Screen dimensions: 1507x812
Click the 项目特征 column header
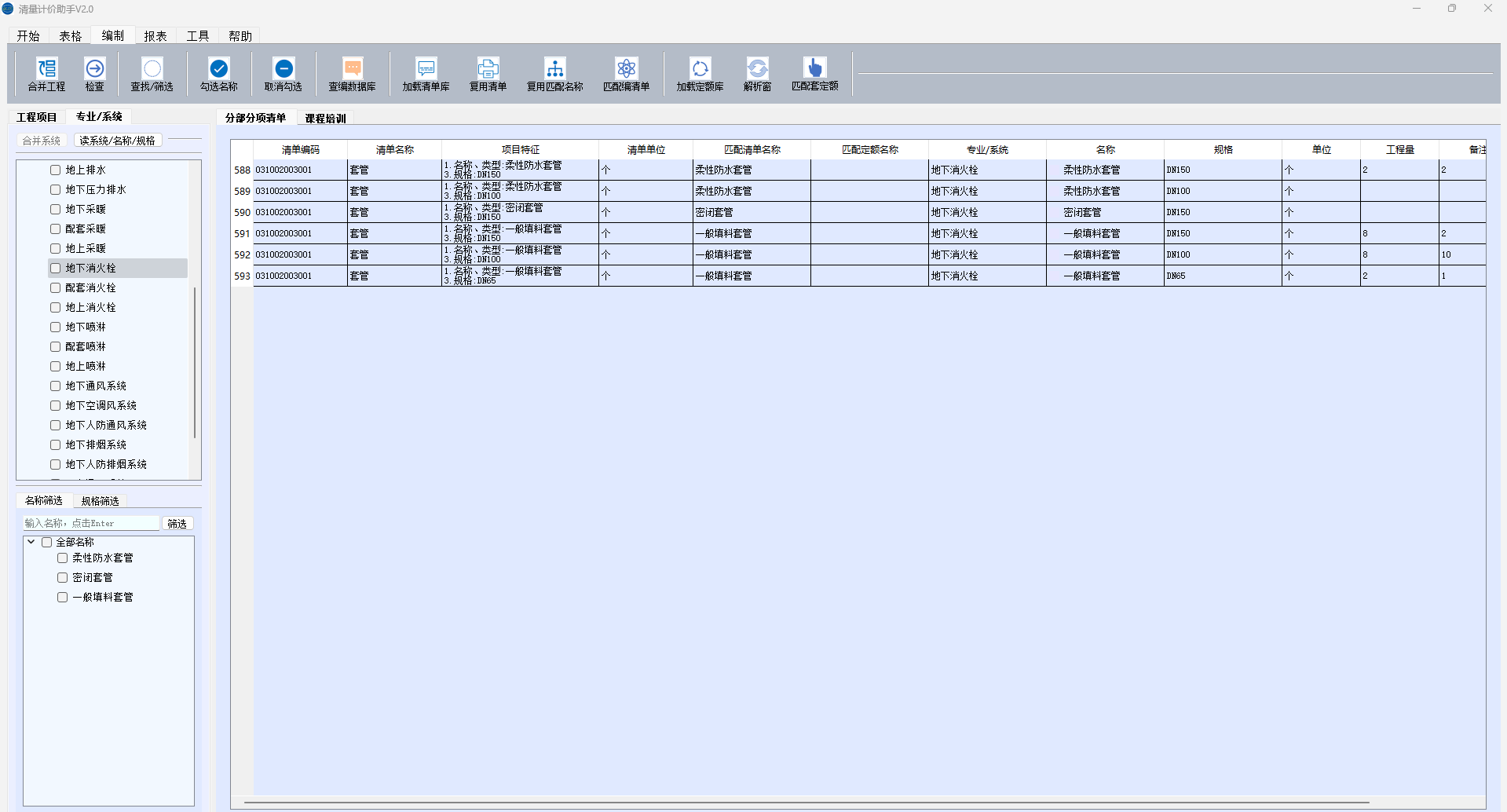click(521, 149)
